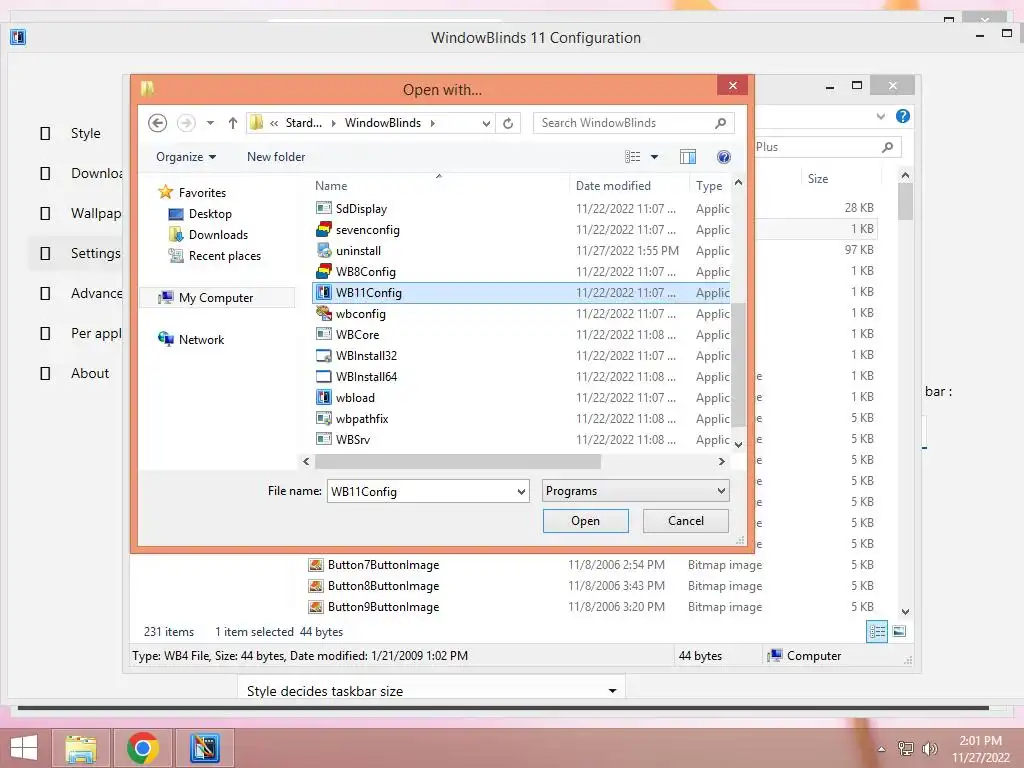Select the uninstall application
The width and height of the screenshot is (1024, 768).
[521, 251]
